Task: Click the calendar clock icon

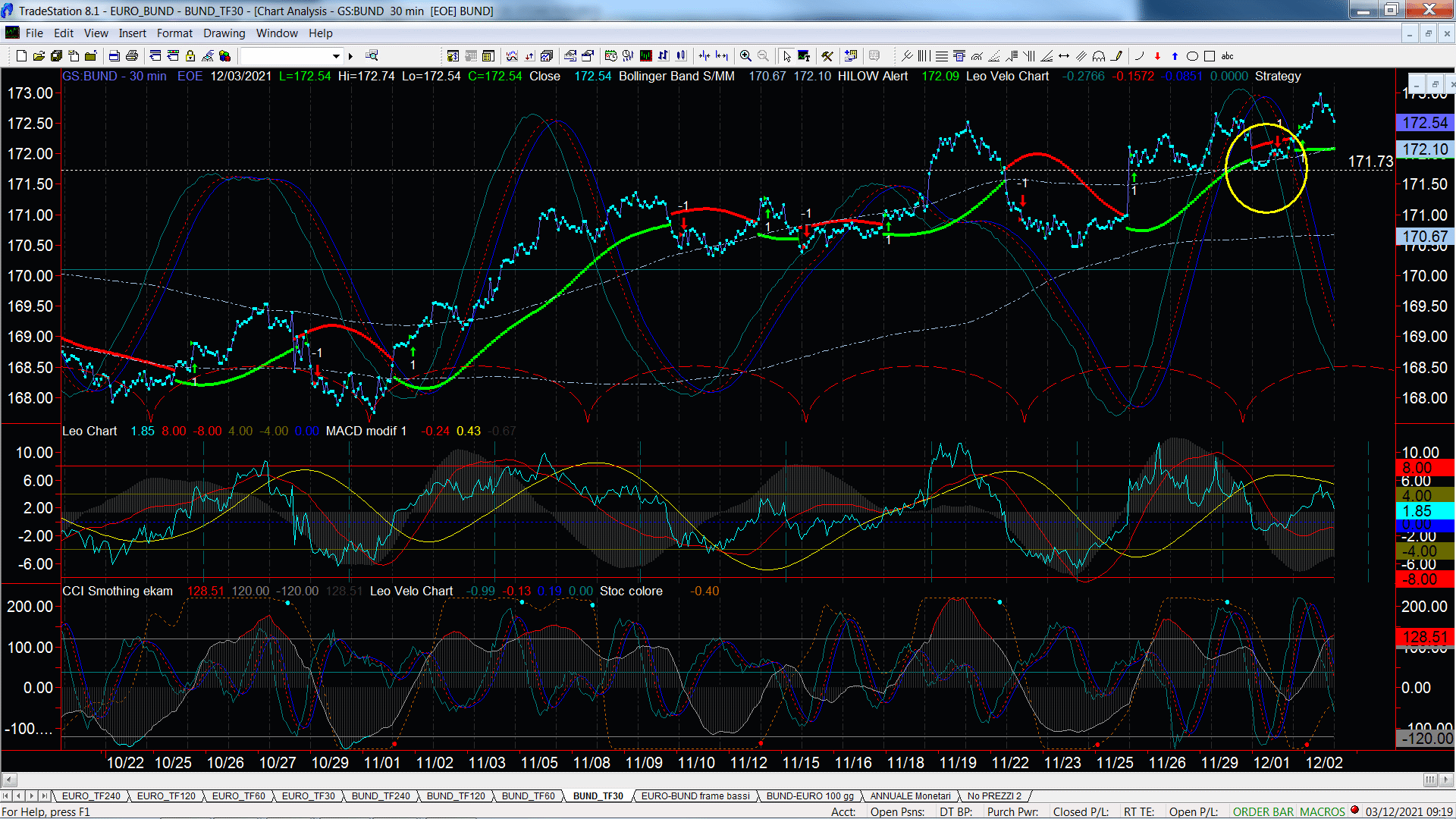Action: point(610,56)
